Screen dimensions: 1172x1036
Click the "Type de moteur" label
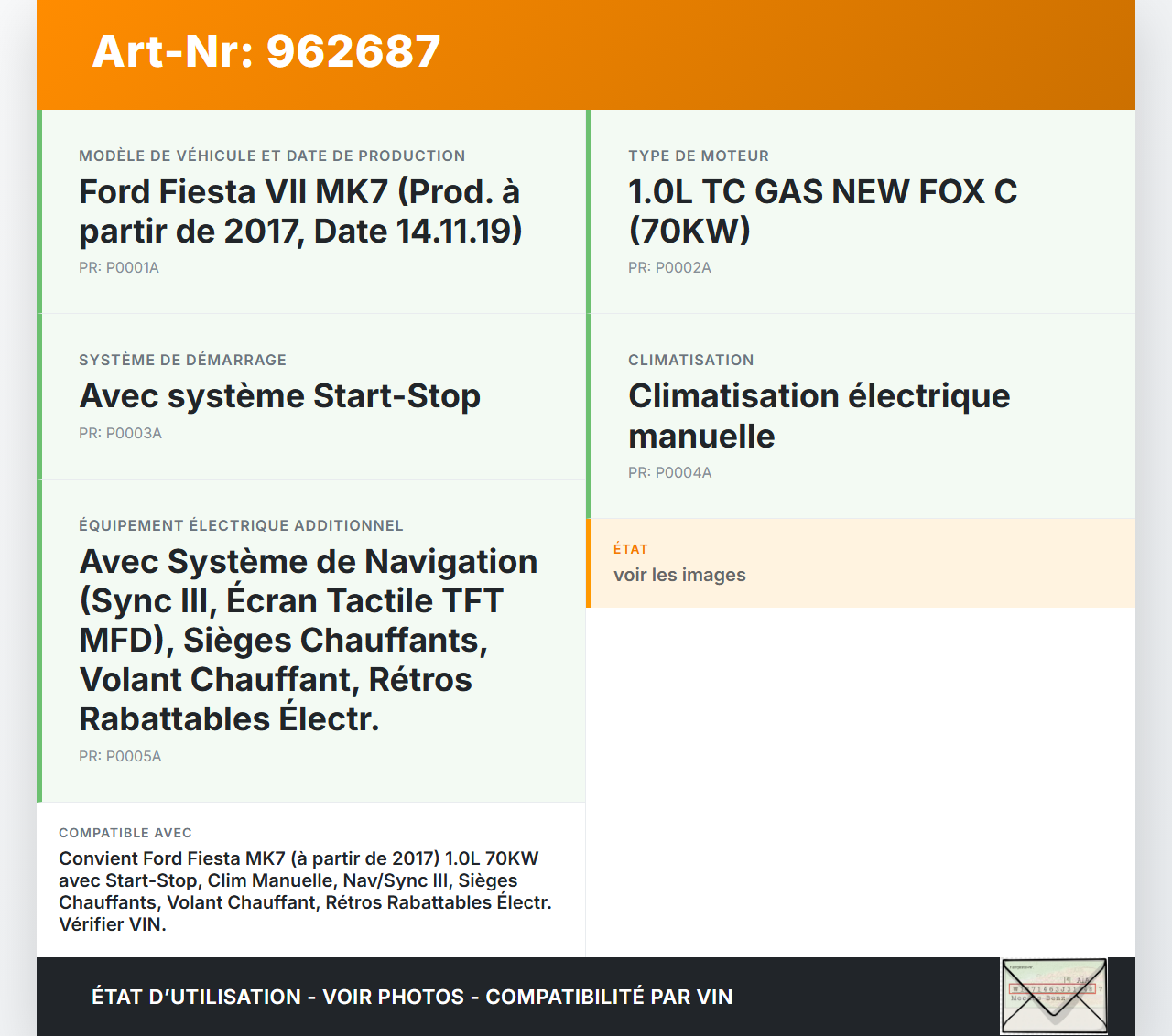(x=699, y=156)
